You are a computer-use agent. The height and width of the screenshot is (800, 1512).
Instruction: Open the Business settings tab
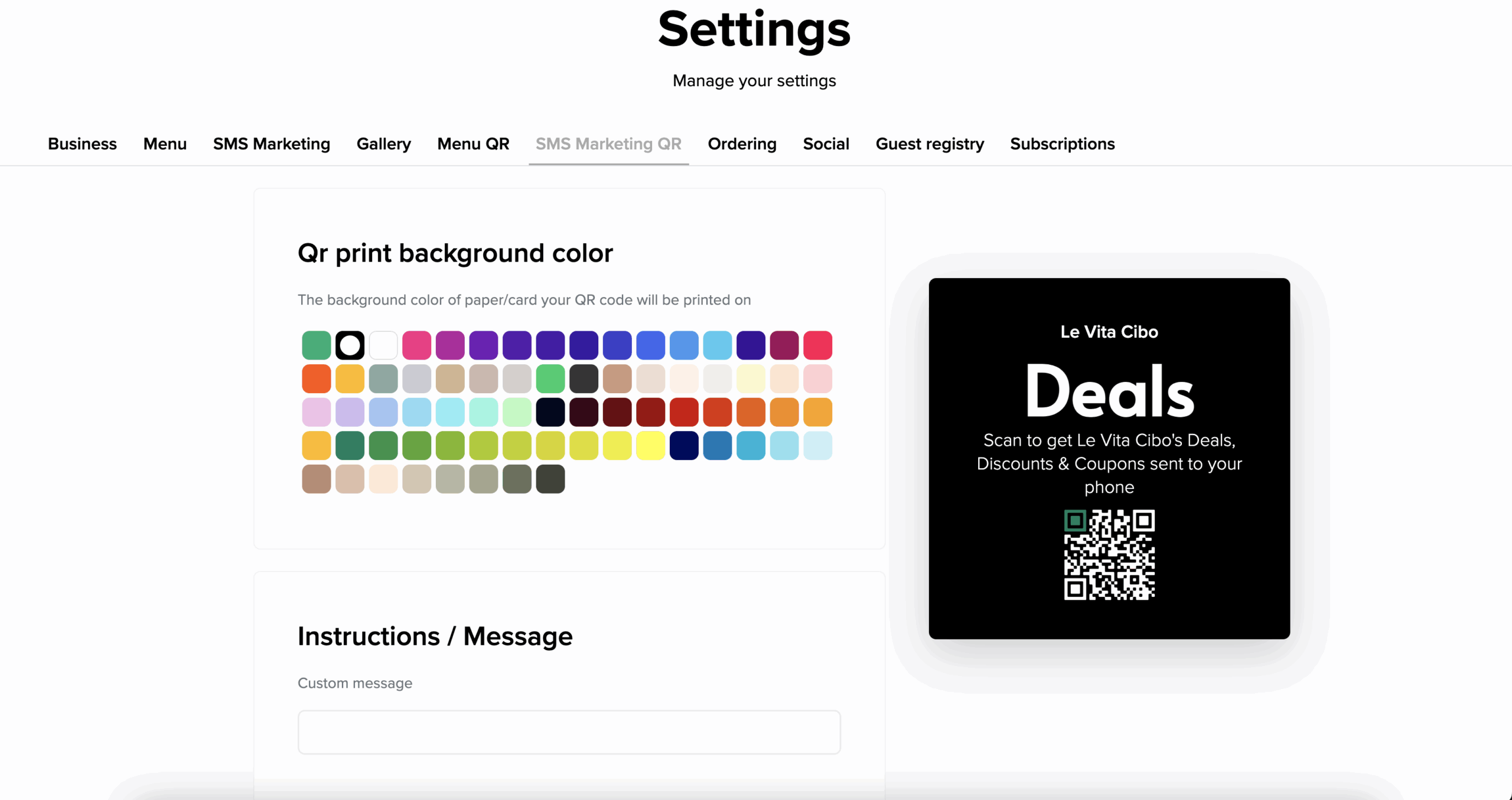(x=82, y=143)
